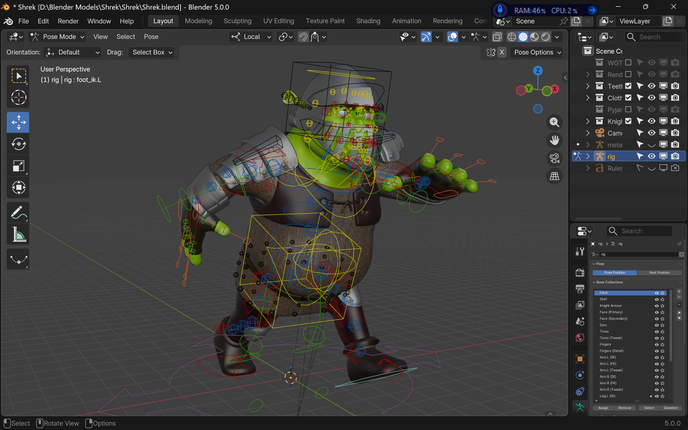The width and height of the screenshot is (688, 430).
Task: Open the Scene properties tab
Action: pos(580,321)
